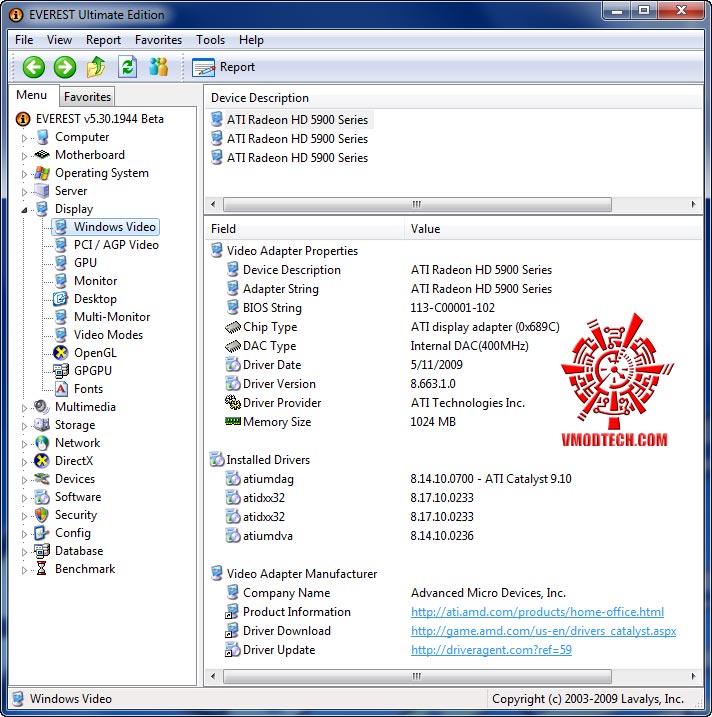
Task: Open the users management toolbar icon
Action: [159, 67]
